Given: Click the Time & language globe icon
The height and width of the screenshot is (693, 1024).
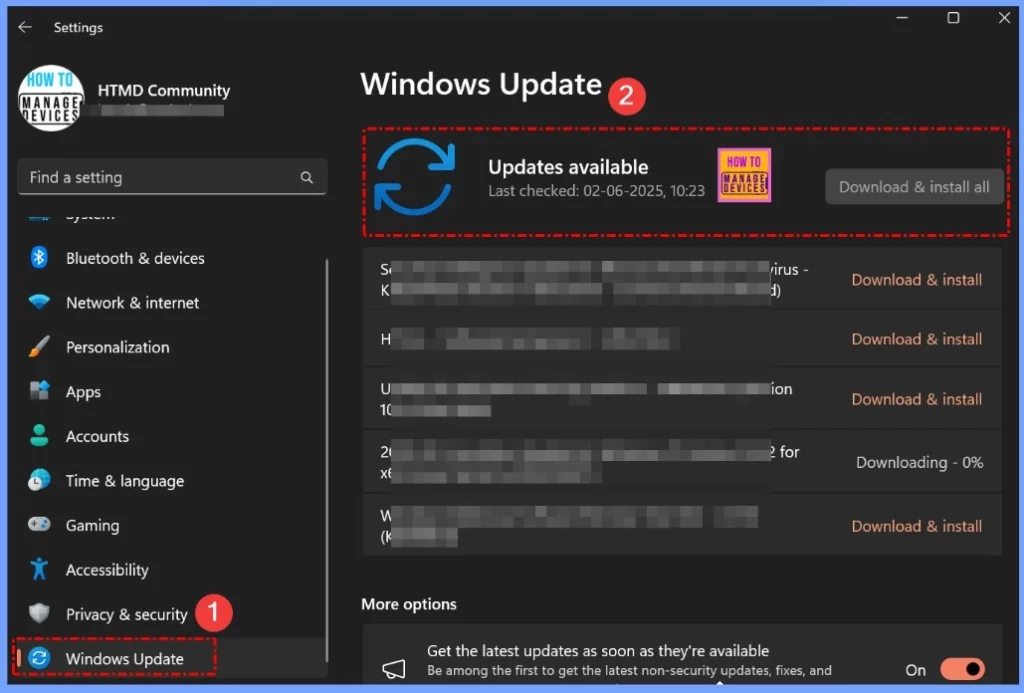Looking at the screenshot, I should coord(39,480).
